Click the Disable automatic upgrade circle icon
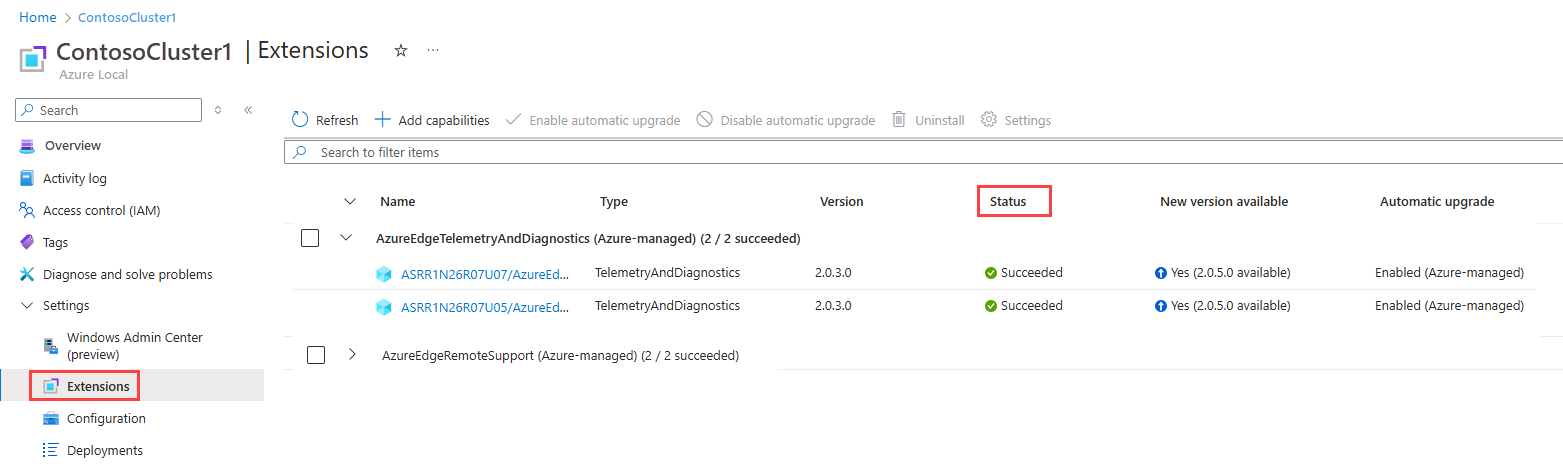This screenshot has width=1563, height=471. tap(704, 120)
